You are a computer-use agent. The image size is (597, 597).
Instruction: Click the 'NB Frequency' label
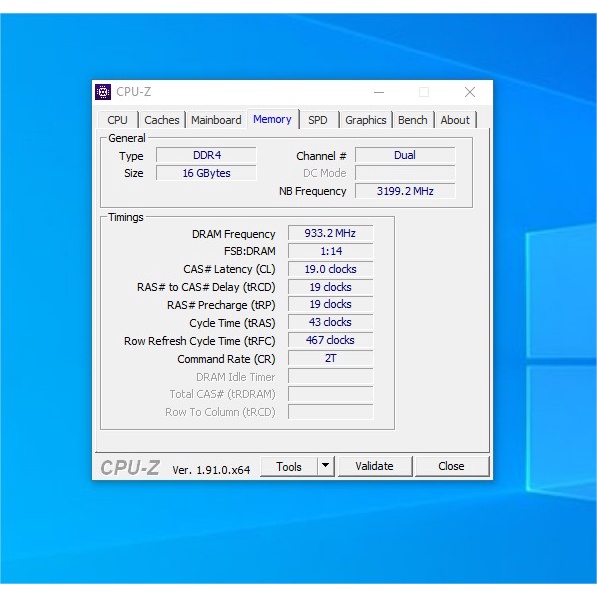tap(313, 191)
